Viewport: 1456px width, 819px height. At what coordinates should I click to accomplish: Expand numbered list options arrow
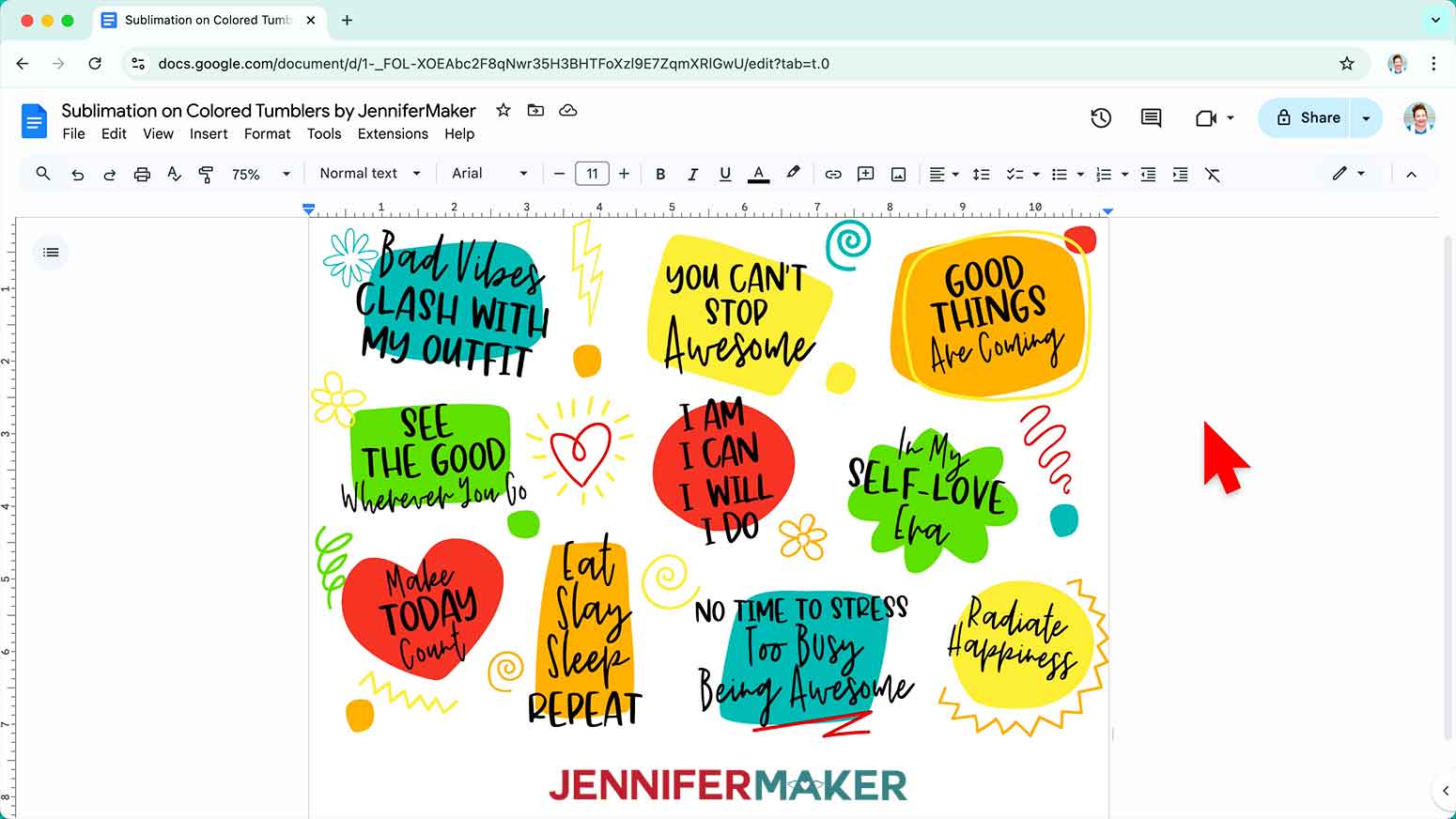click(x=1124, y=175)
